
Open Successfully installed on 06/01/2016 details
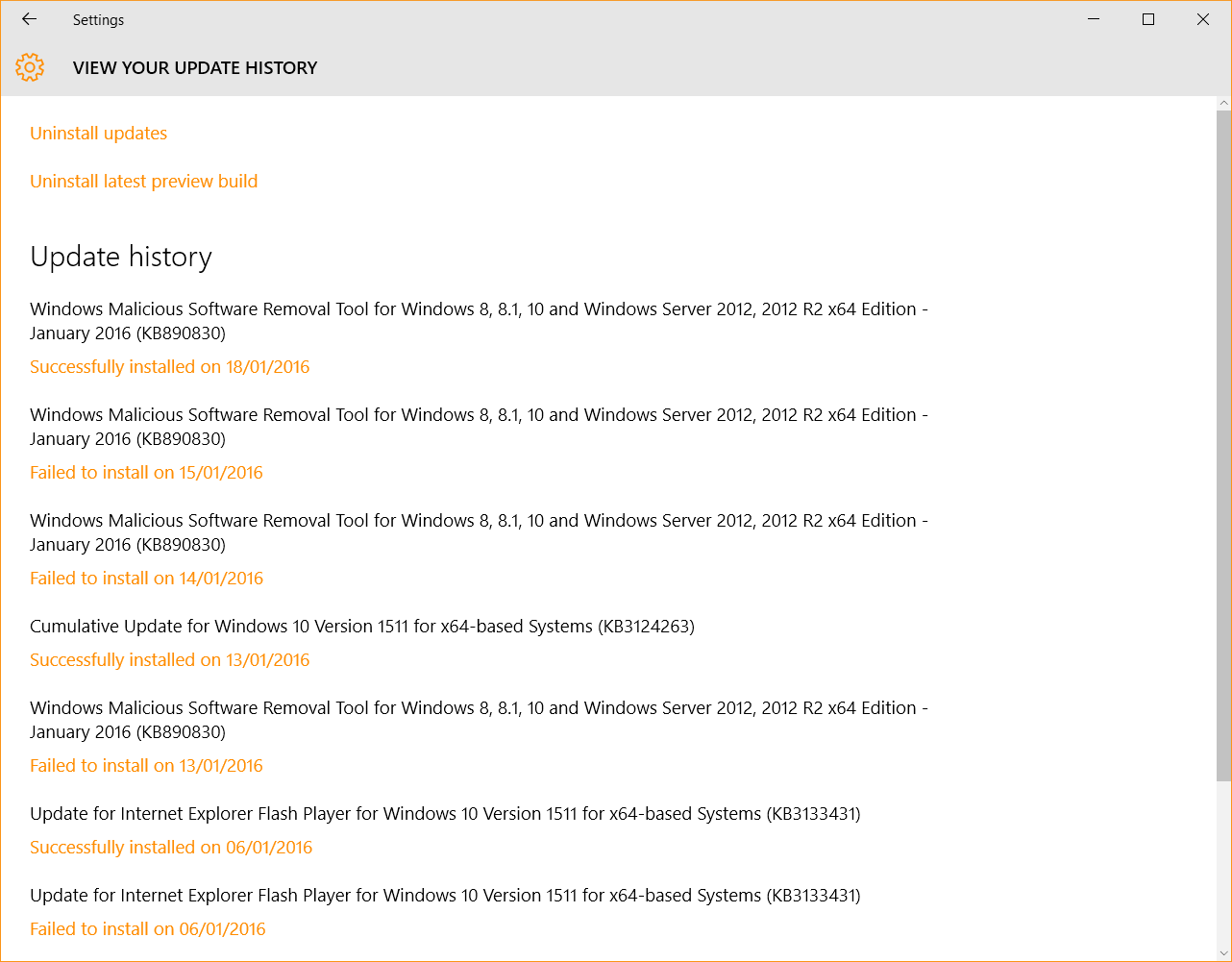[x=171, y=848]
